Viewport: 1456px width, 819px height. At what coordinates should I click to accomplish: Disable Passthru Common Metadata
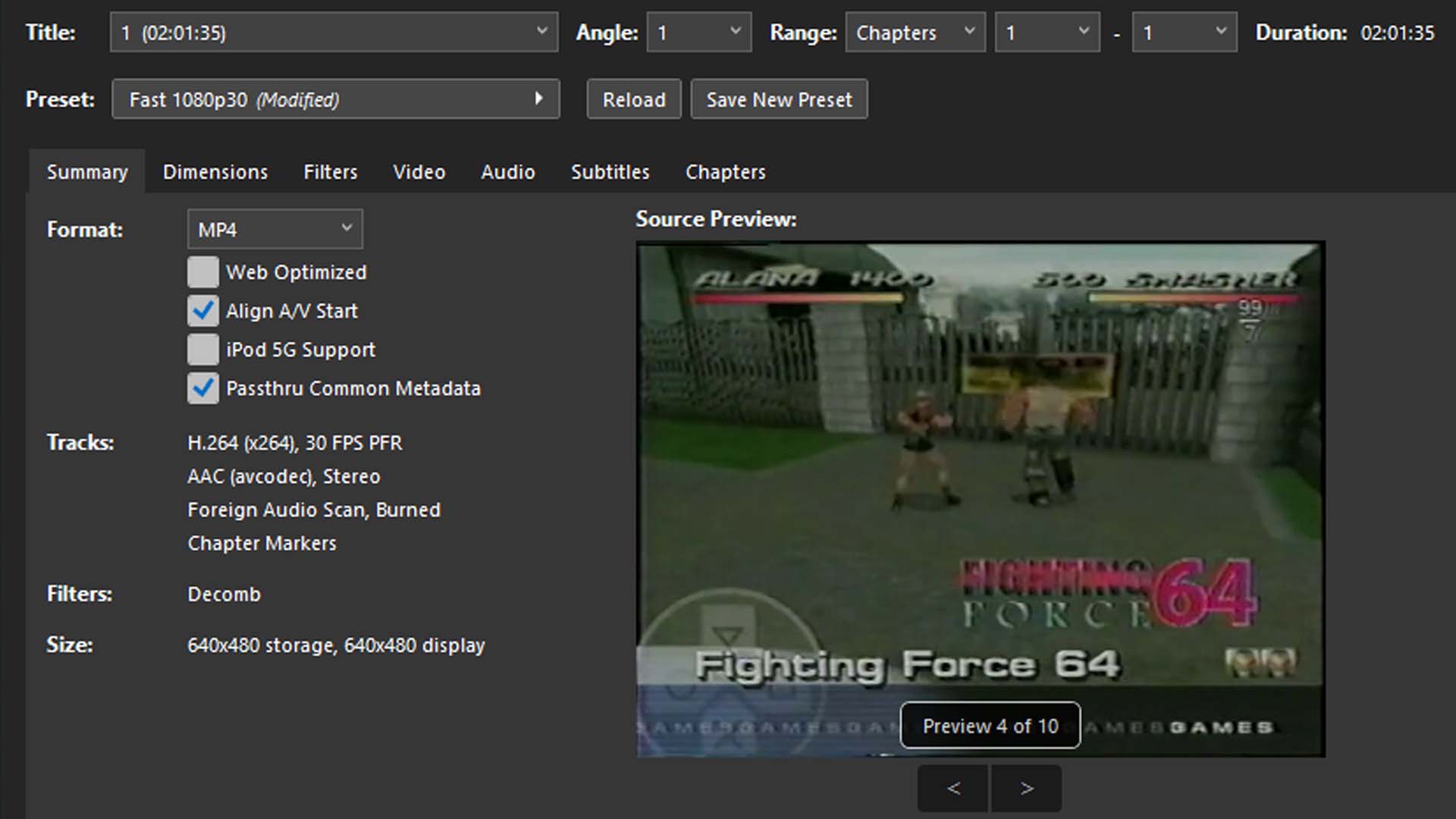pos(203,388)
